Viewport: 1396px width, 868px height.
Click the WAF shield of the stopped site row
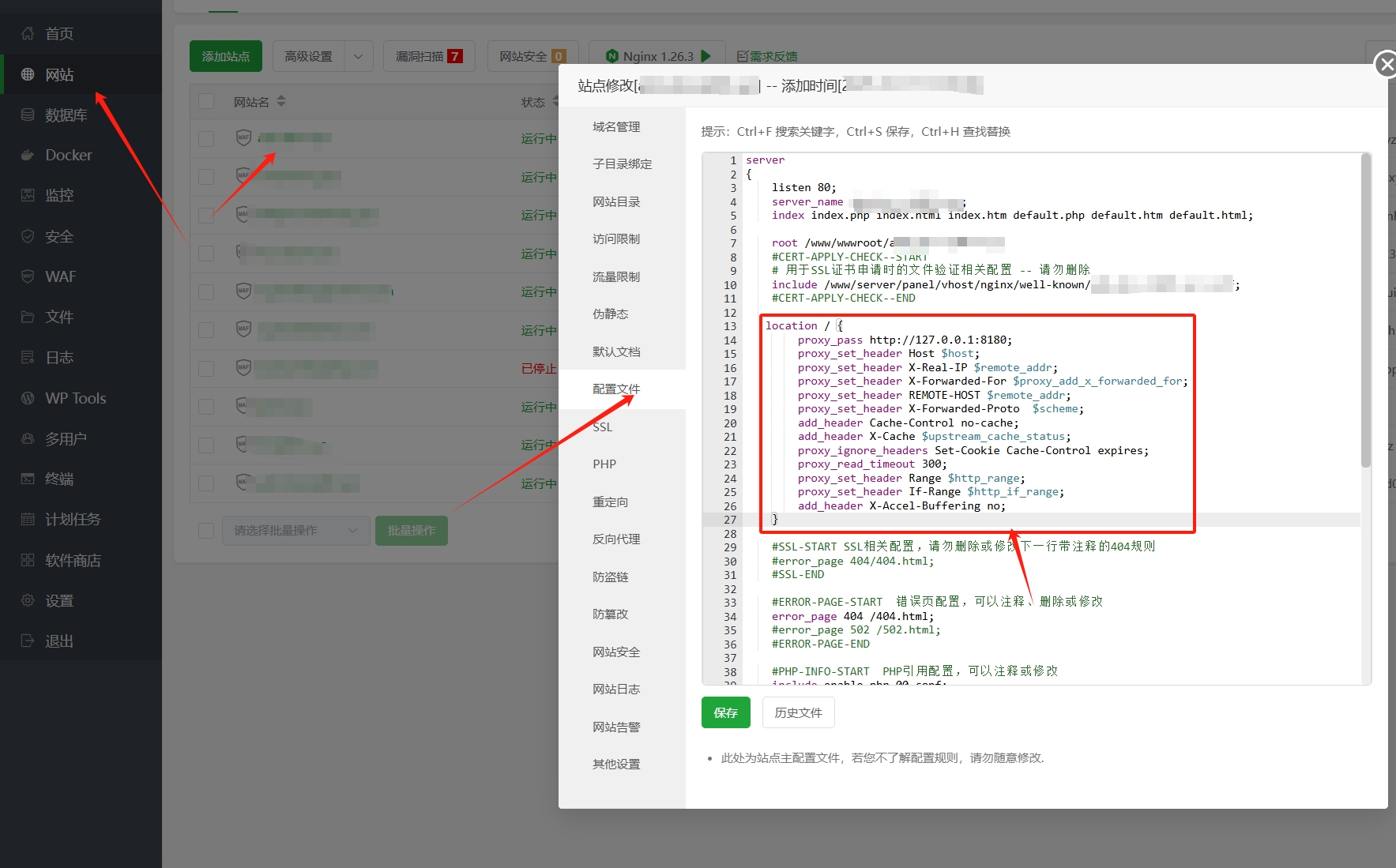(243, 368)
